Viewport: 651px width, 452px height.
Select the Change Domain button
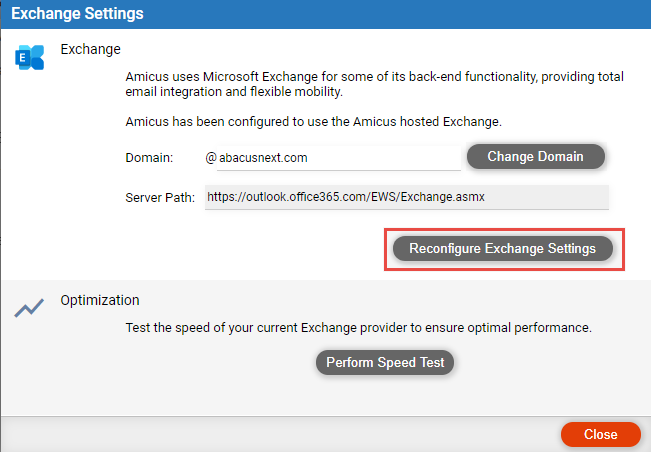[x=536, y=156]
